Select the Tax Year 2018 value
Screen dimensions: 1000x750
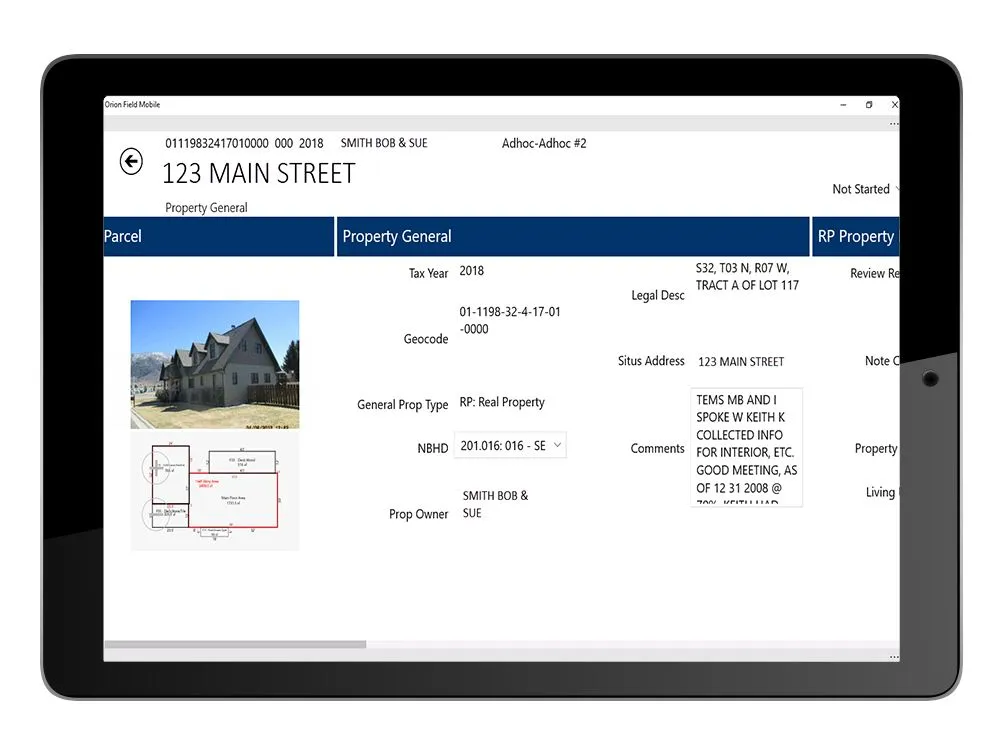[471, 270]
